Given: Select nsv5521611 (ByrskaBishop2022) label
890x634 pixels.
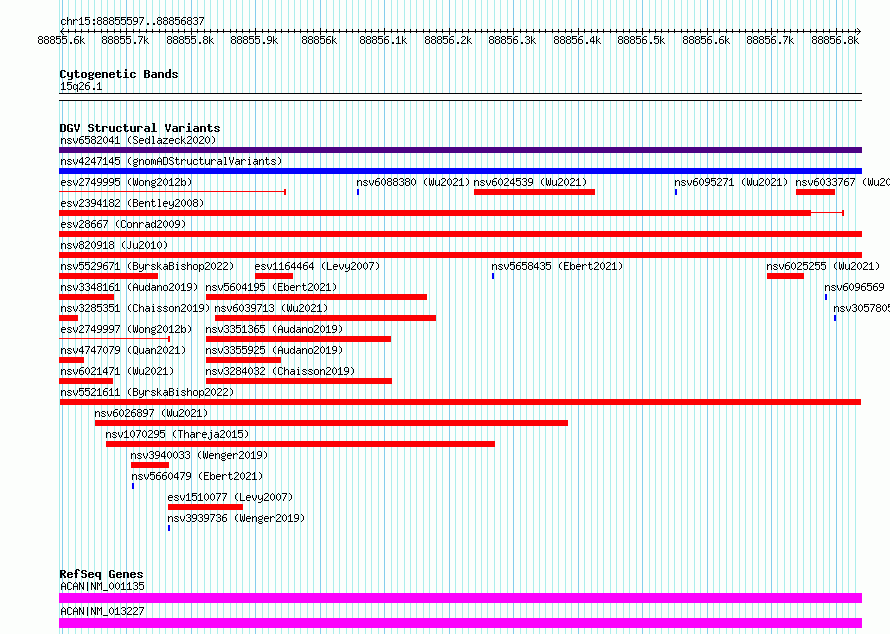Looking at the screenshot, I should tap(147, 392).
